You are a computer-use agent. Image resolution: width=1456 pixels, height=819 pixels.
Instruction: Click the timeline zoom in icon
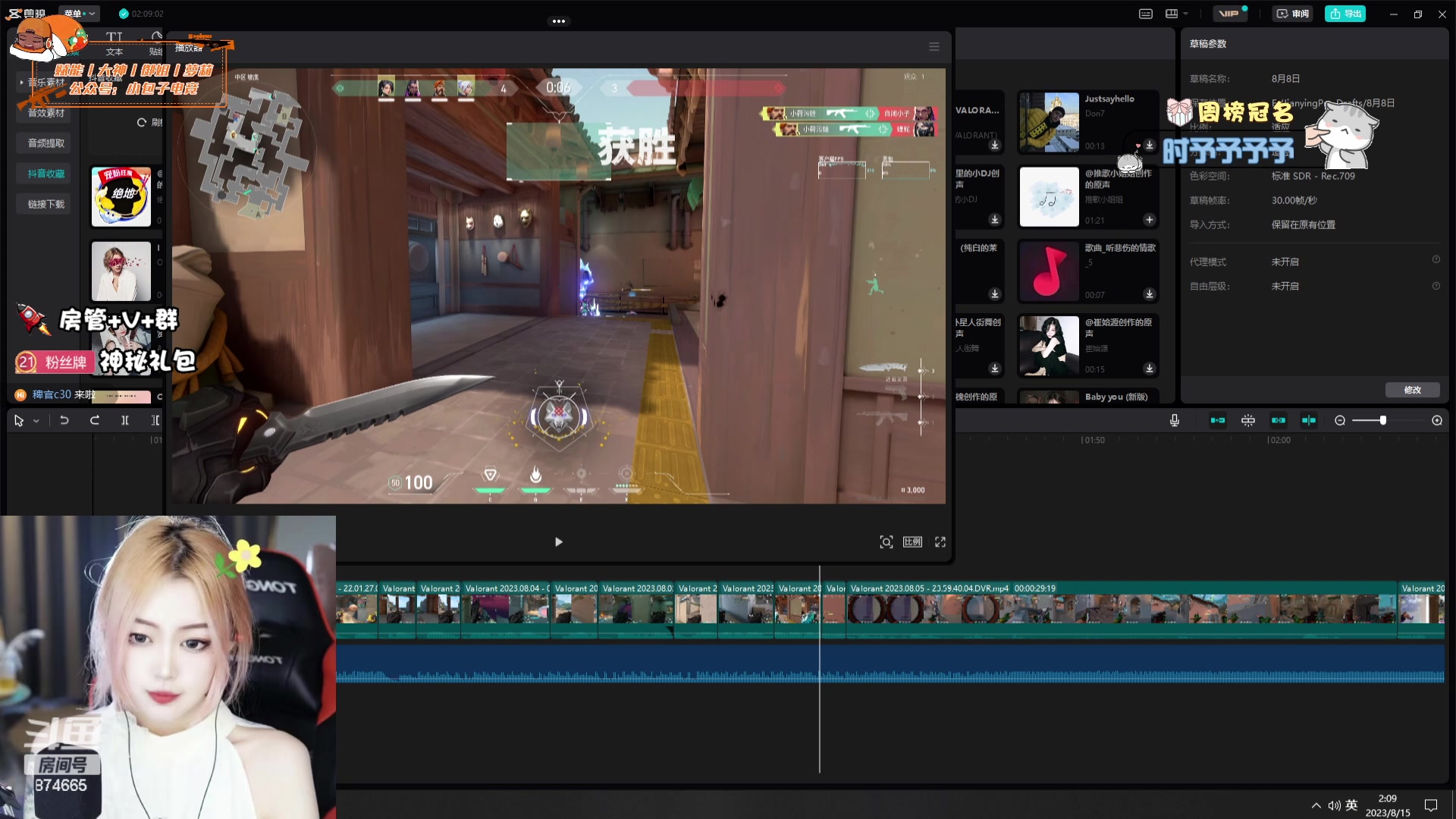click(1437, 420)
